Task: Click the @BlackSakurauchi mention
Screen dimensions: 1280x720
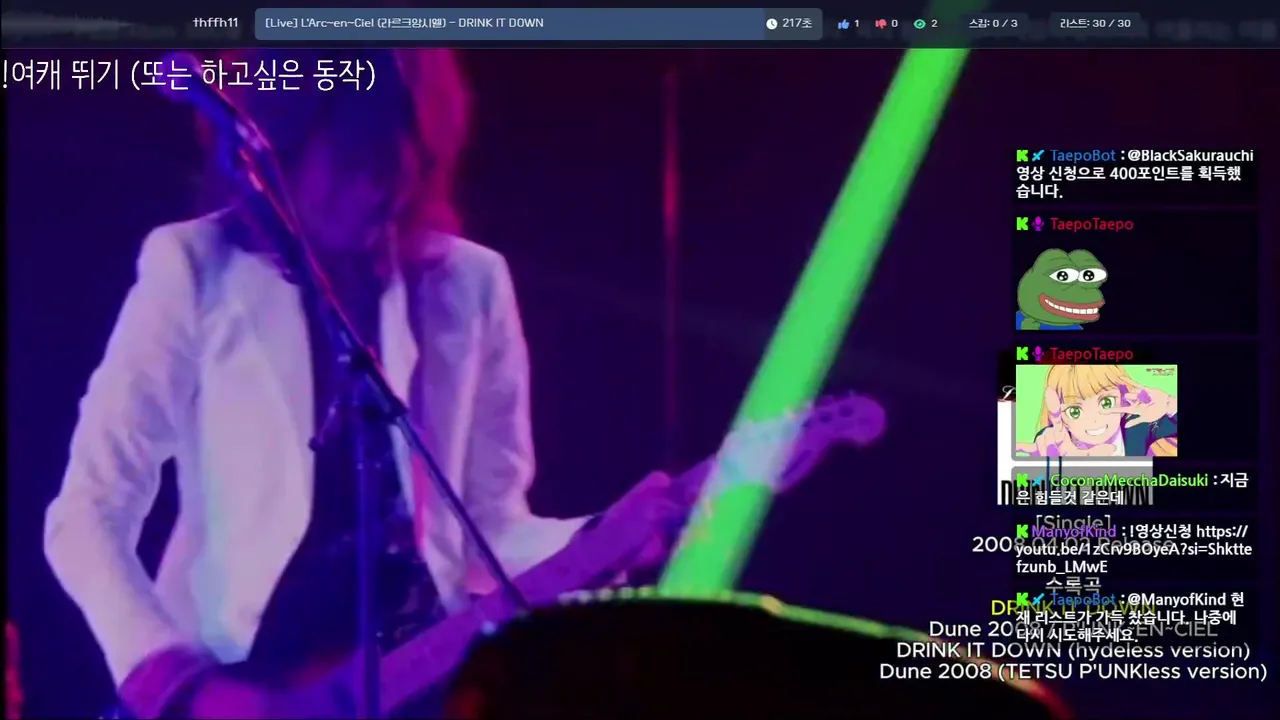Action: coord(1191,156)
